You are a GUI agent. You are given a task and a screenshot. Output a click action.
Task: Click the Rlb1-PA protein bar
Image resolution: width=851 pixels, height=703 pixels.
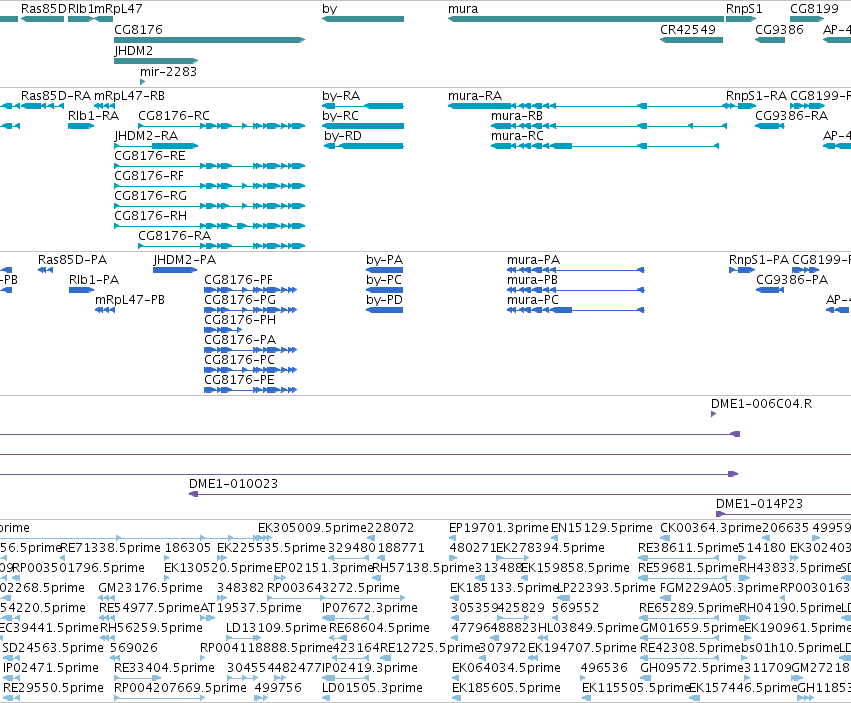tap(81, 290)
